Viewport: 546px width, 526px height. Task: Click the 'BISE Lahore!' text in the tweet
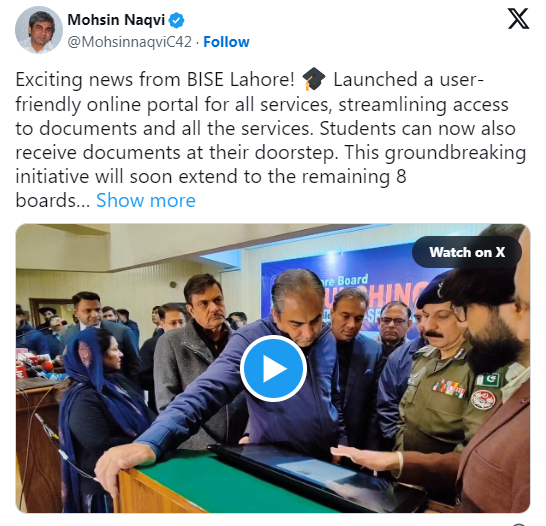[x=241, y=80]
